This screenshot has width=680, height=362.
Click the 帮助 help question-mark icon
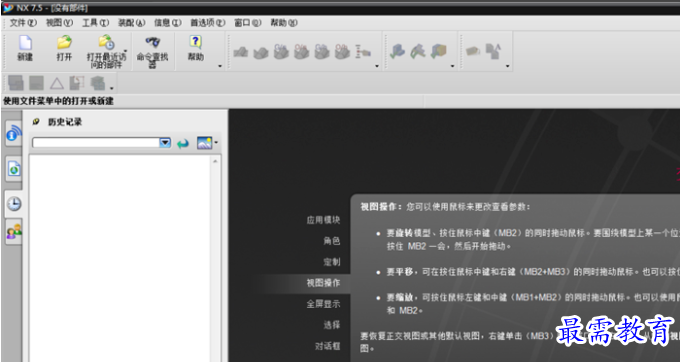click(x=195, y=42)
